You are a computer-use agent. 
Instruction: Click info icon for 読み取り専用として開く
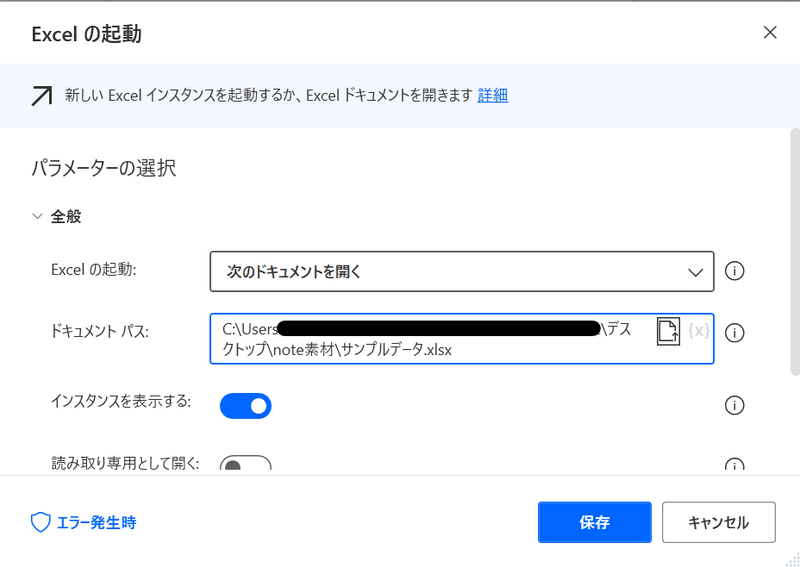pos(734,465)
